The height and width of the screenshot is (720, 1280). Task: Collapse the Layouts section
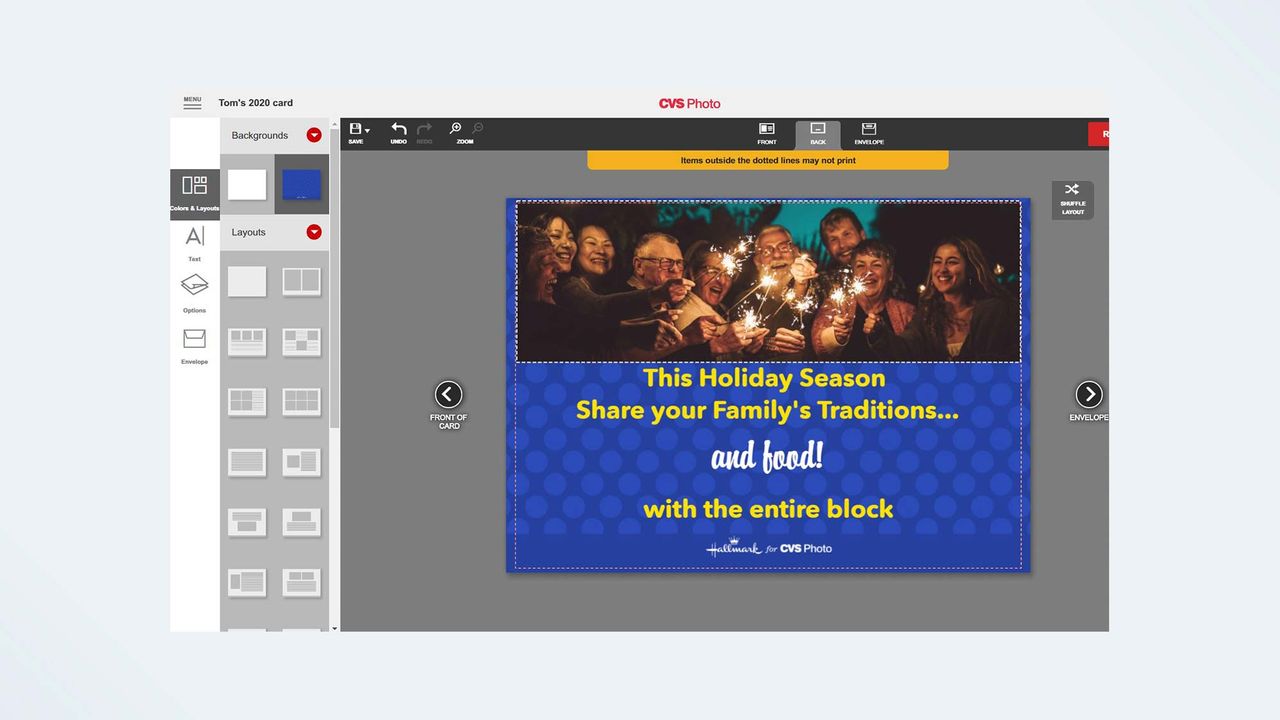pos(314,232)
